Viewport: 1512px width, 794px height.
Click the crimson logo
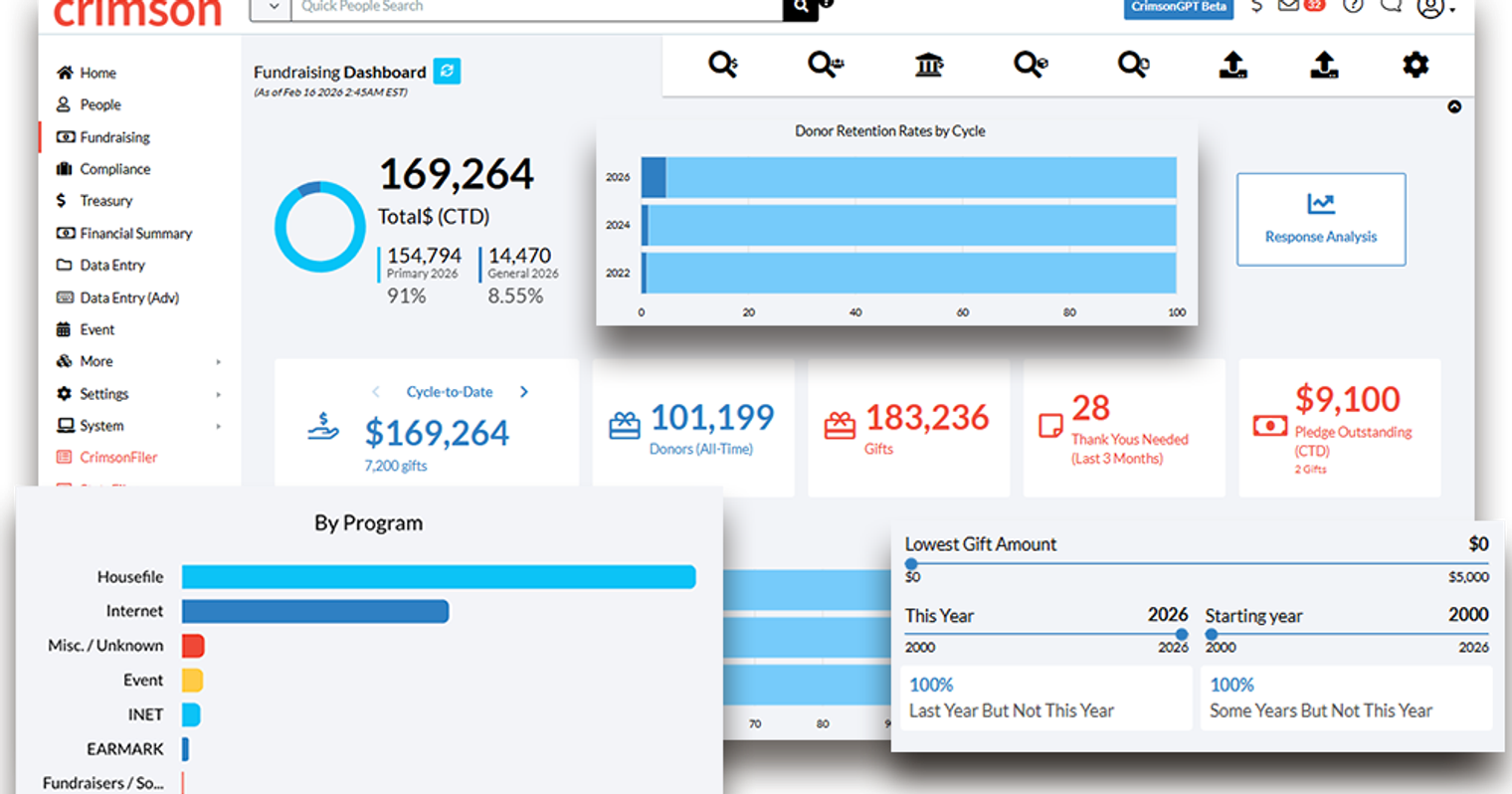click(x=137, y=12)
